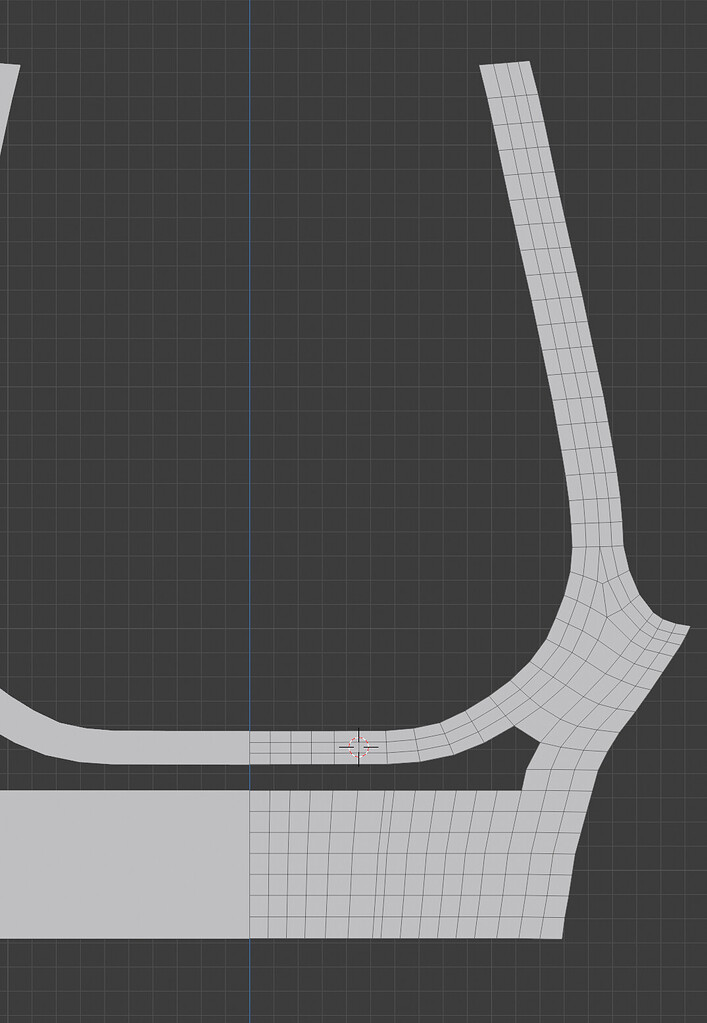Click the 3D cursor crosshair marker
Image resolution: width=707 pixels, height=1023 pixels.
click(x=359, y=747)
